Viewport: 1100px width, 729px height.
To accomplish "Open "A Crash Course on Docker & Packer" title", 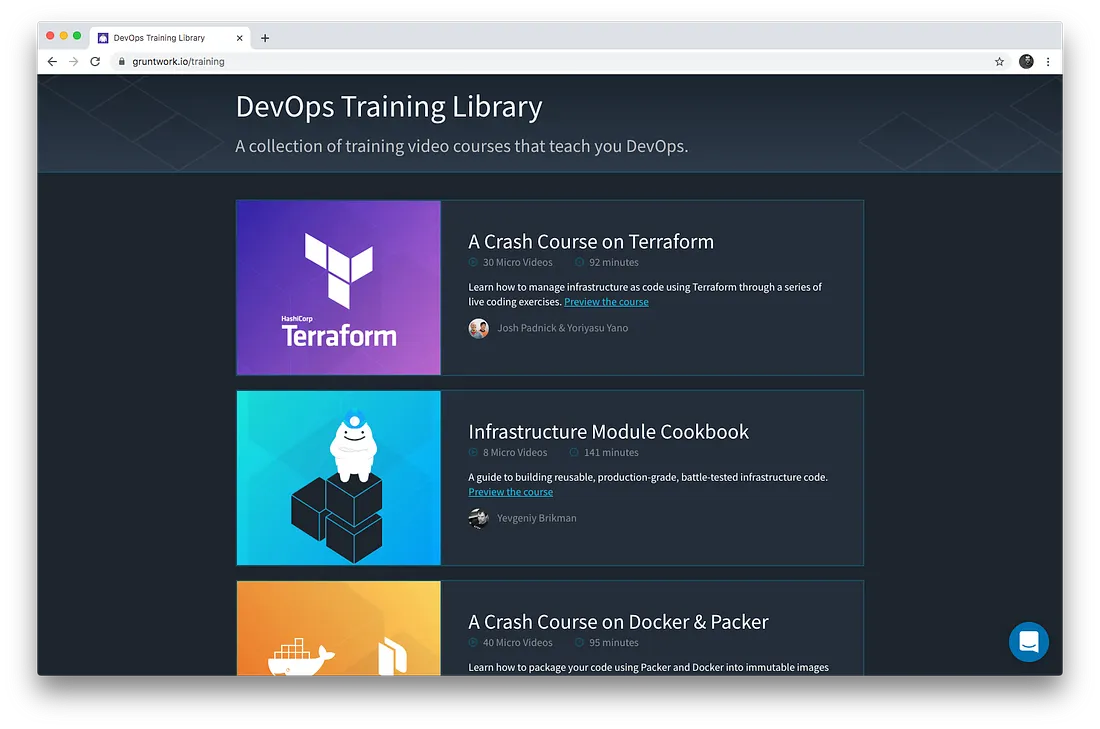I will click(x=618, y=622).
